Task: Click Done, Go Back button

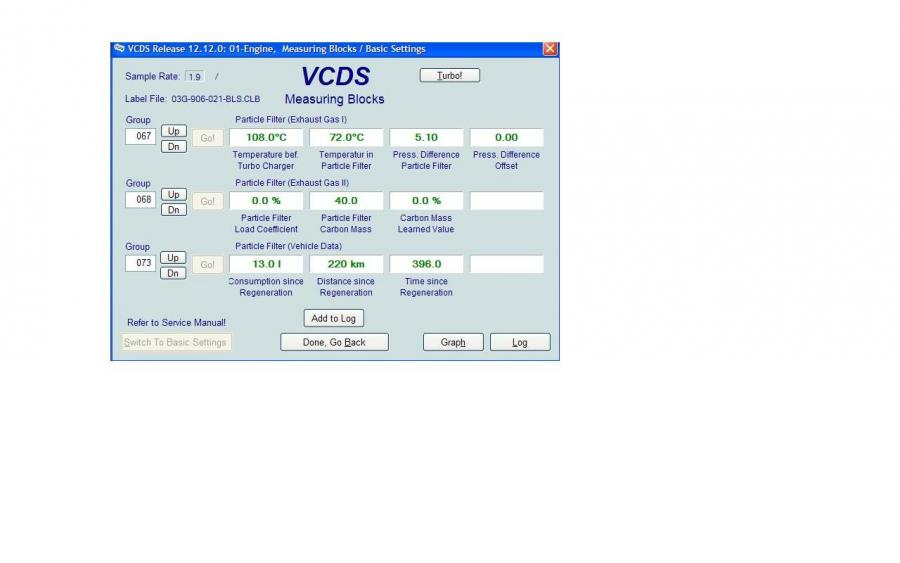Action: click(334, 342)
